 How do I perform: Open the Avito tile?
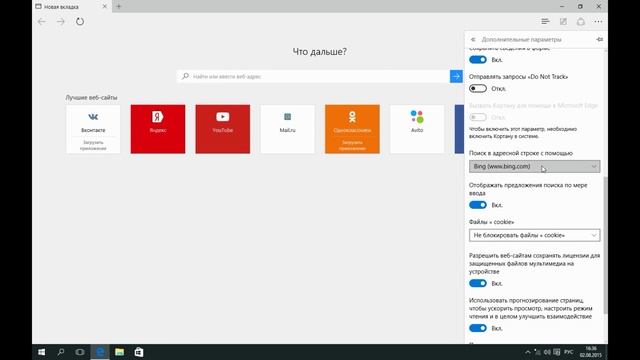(417, 129)
